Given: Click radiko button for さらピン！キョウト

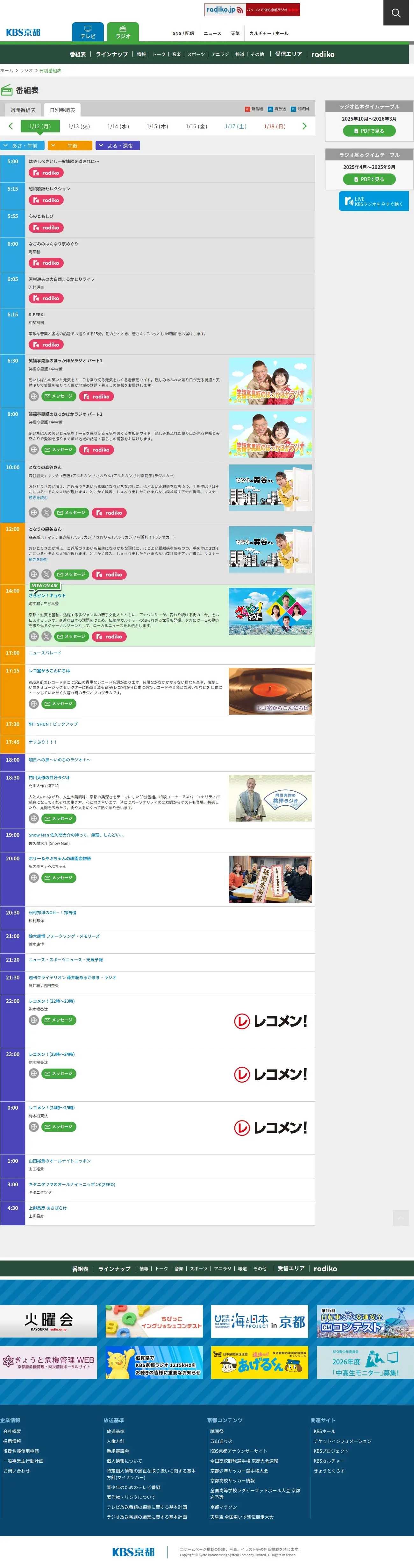Looking at the screenshot, I should [110, 637].
